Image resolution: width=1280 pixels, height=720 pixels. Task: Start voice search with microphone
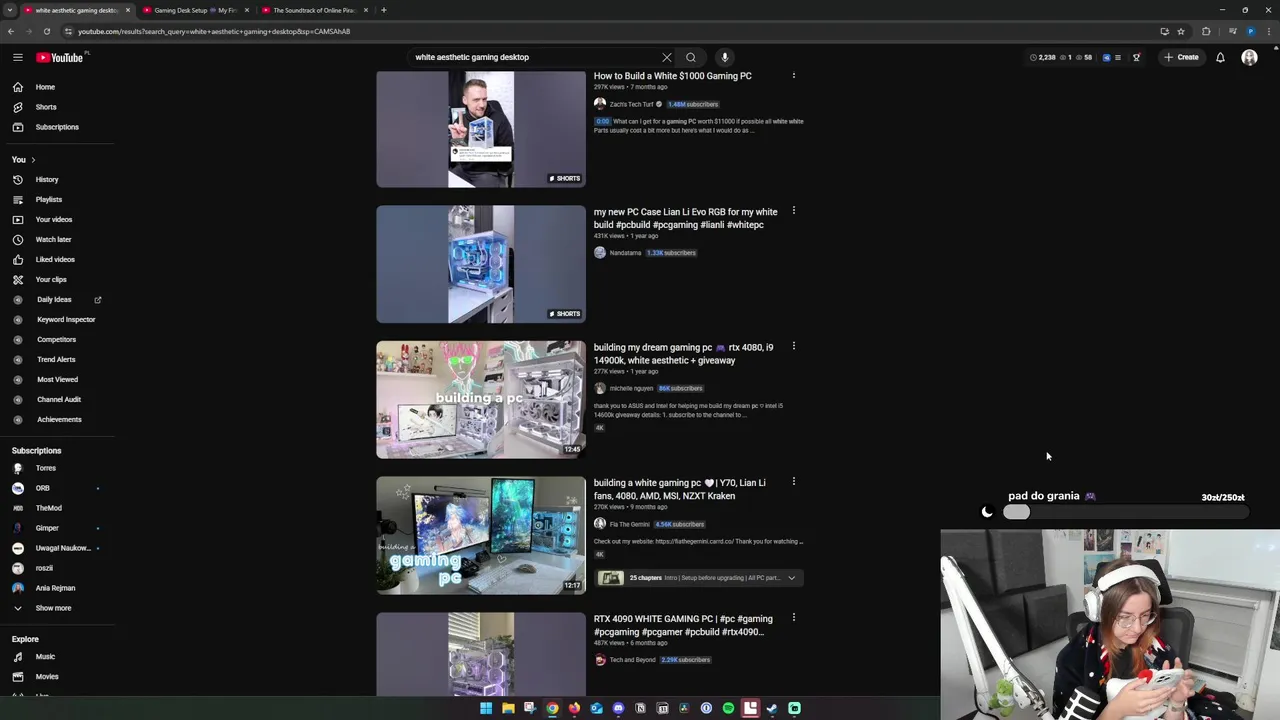tap(725, 57)
